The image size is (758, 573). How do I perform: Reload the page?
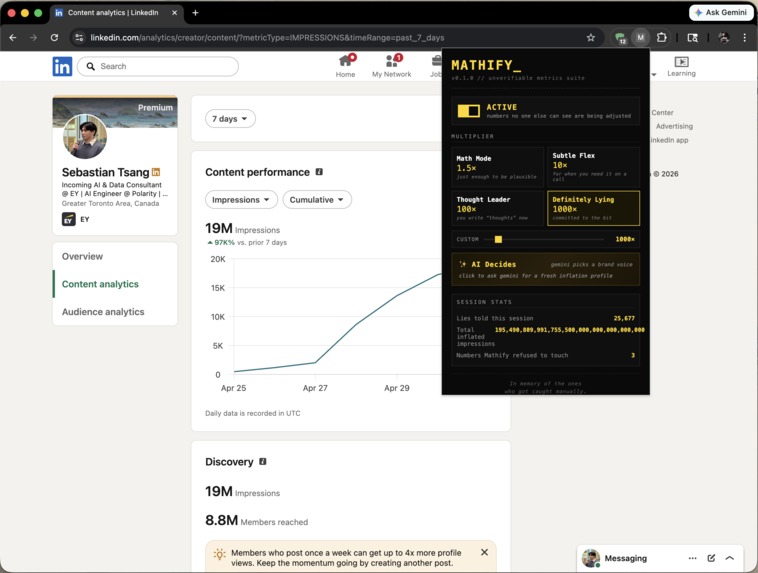tap(54, 38)
